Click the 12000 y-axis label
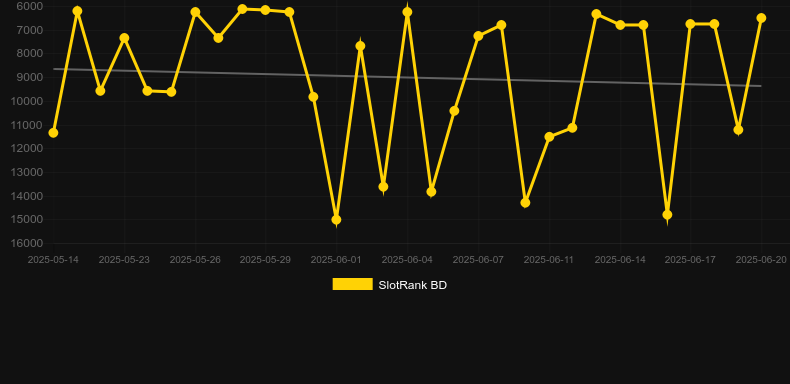 click(27, 149)
